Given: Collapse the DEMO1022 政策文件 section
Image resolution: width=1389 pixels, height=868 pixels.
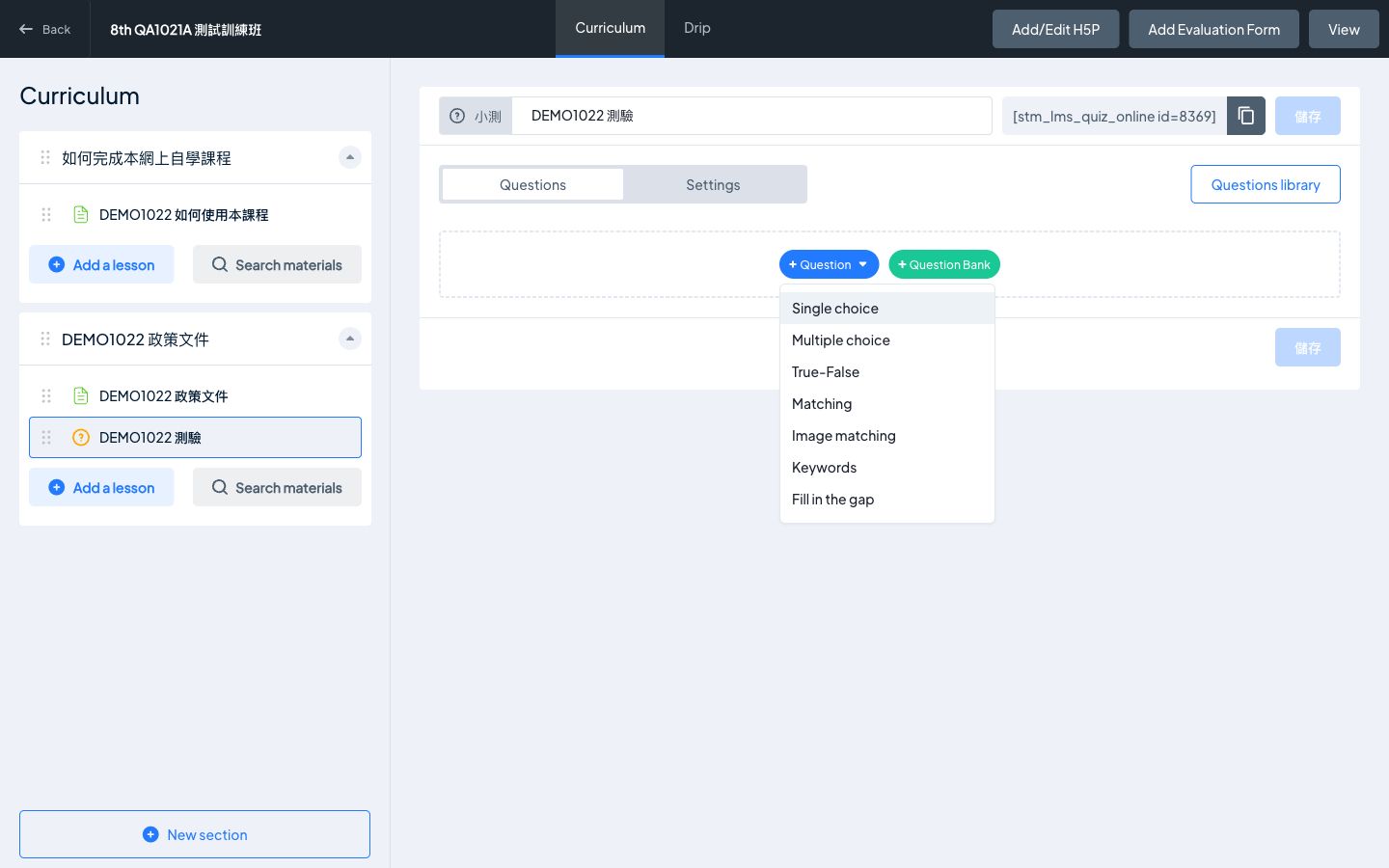Looking at the screenshot, I should click(x=350, y=339).
